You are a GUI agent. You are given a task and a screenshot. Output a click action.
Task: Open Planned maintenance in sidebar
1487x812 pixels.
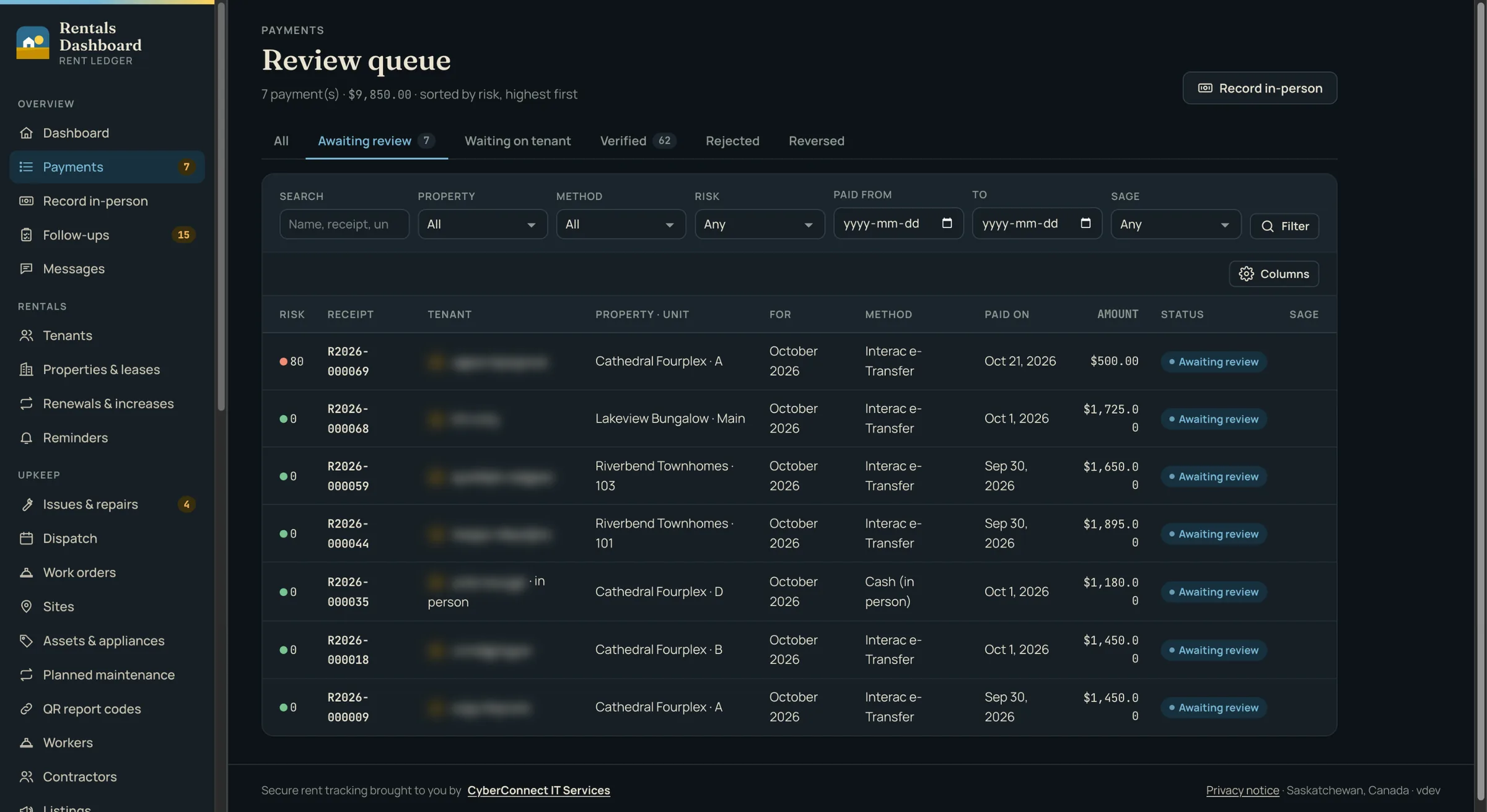[108, 674]
